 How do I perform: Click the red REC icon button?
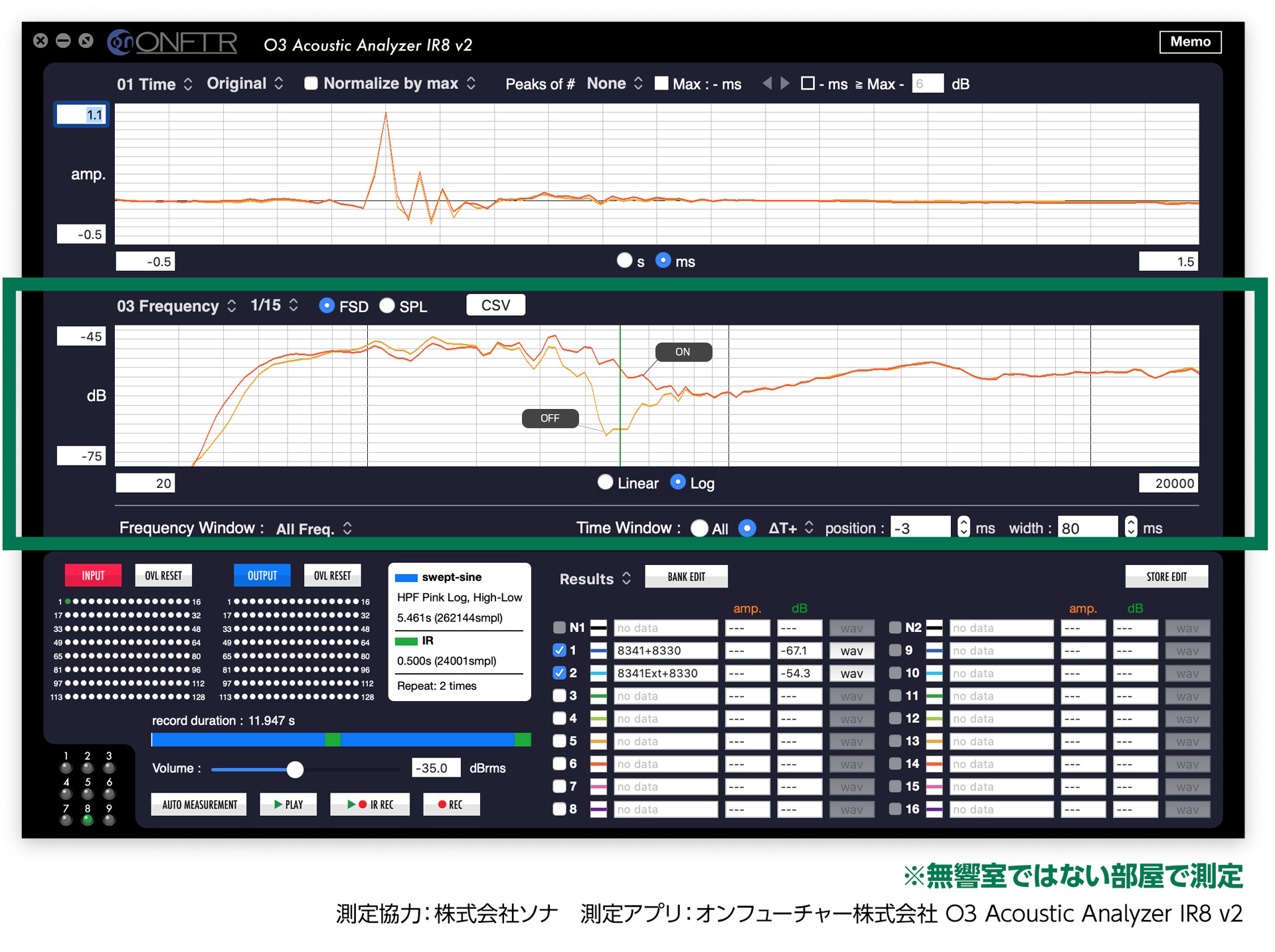click(x=452, y=803)
